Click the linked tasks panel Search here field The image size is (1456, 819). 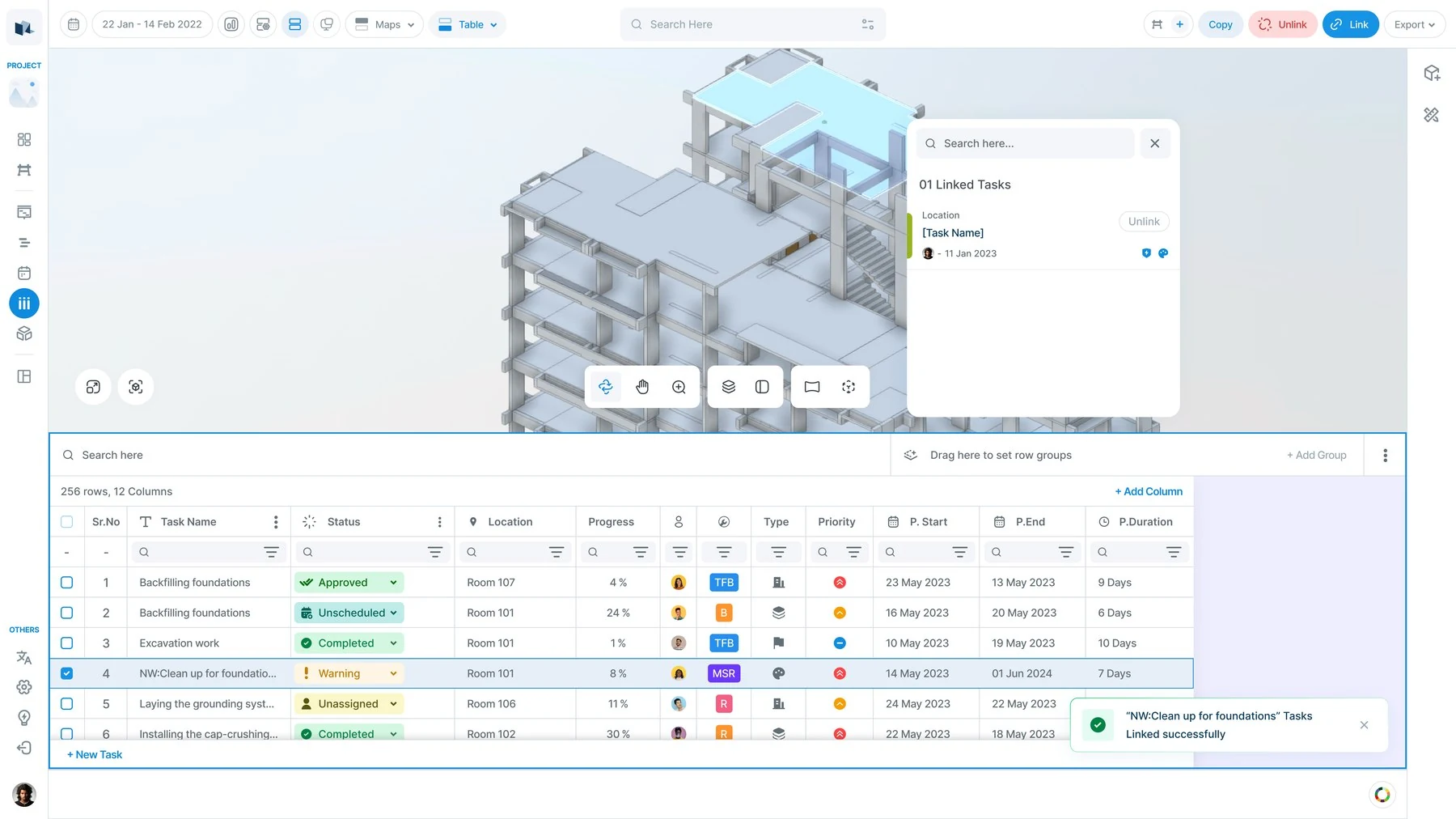point(1026,143)
